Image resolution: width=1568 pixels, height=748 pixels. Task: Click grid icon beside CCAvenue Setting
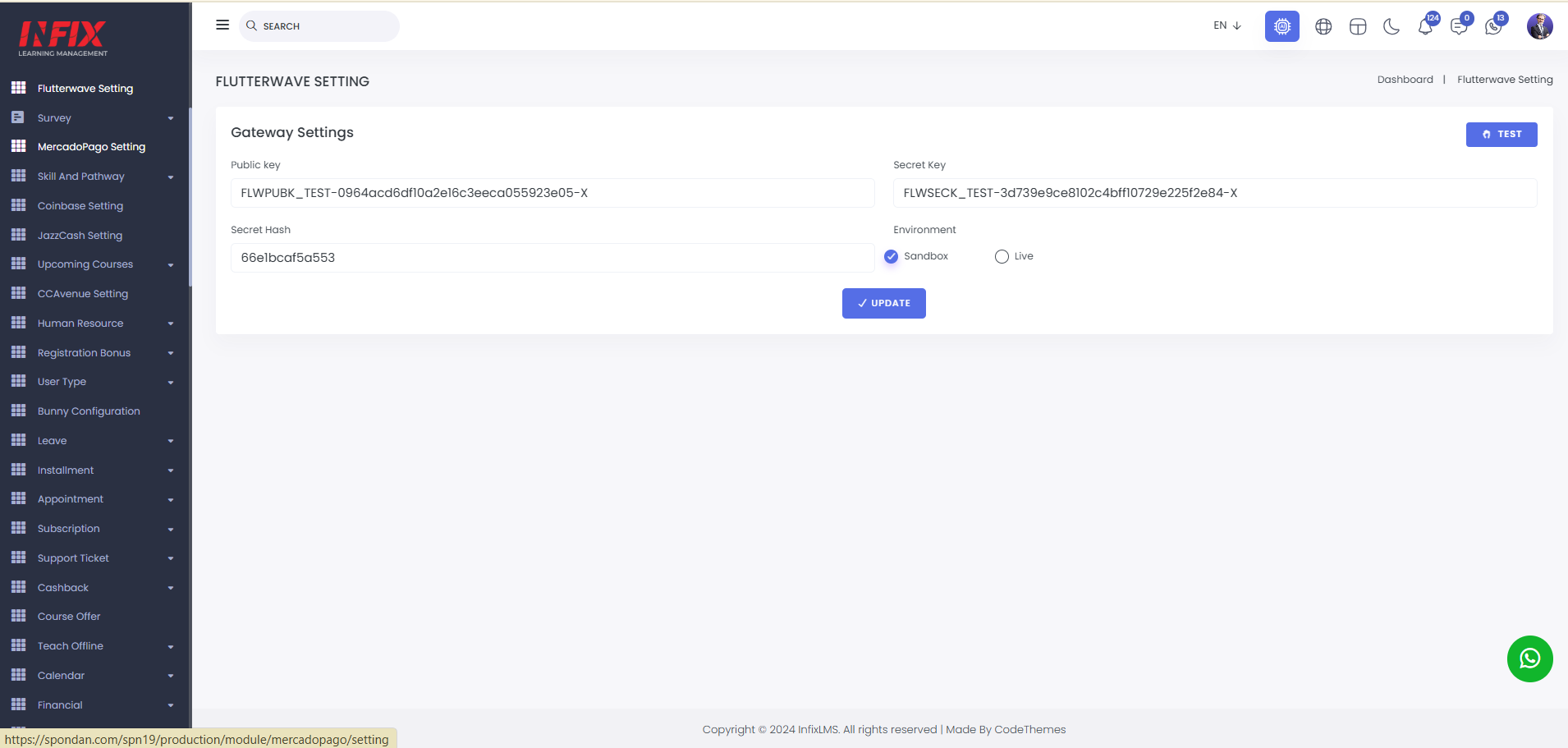18,293
